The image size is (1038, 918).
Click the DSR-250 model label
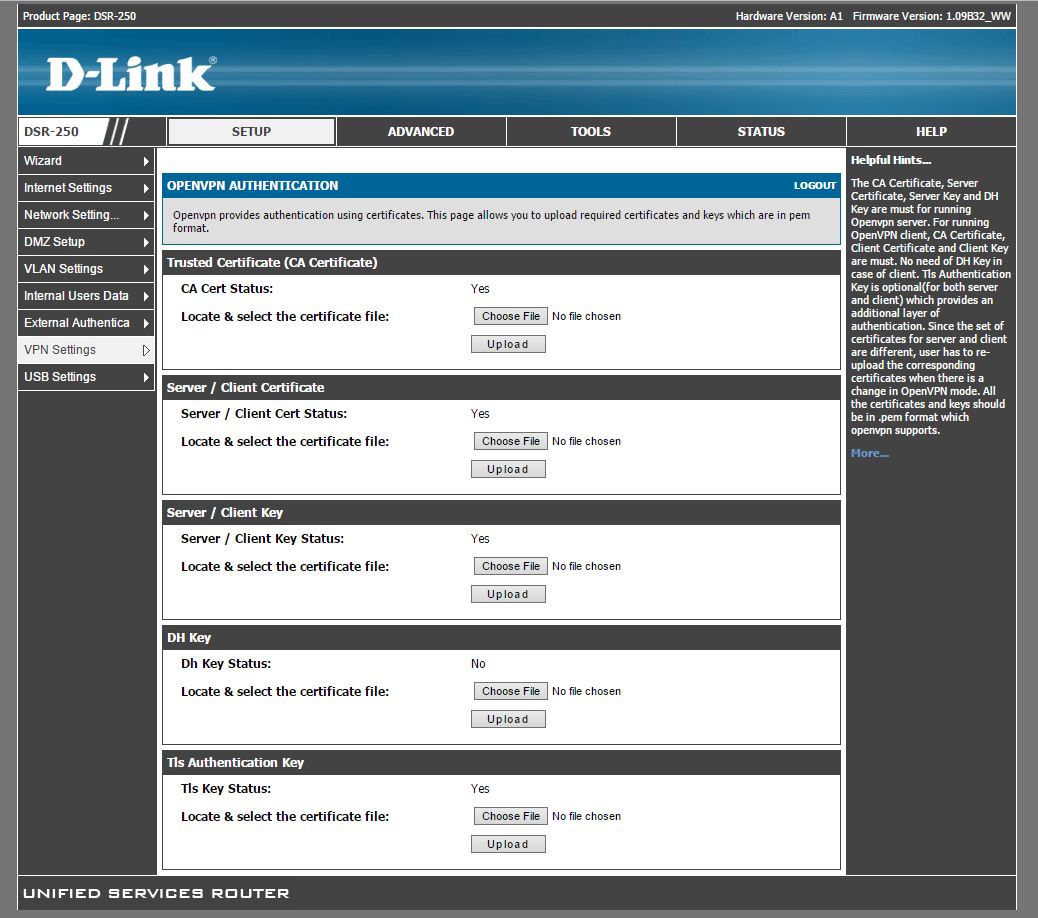click(x=52, y=131)
